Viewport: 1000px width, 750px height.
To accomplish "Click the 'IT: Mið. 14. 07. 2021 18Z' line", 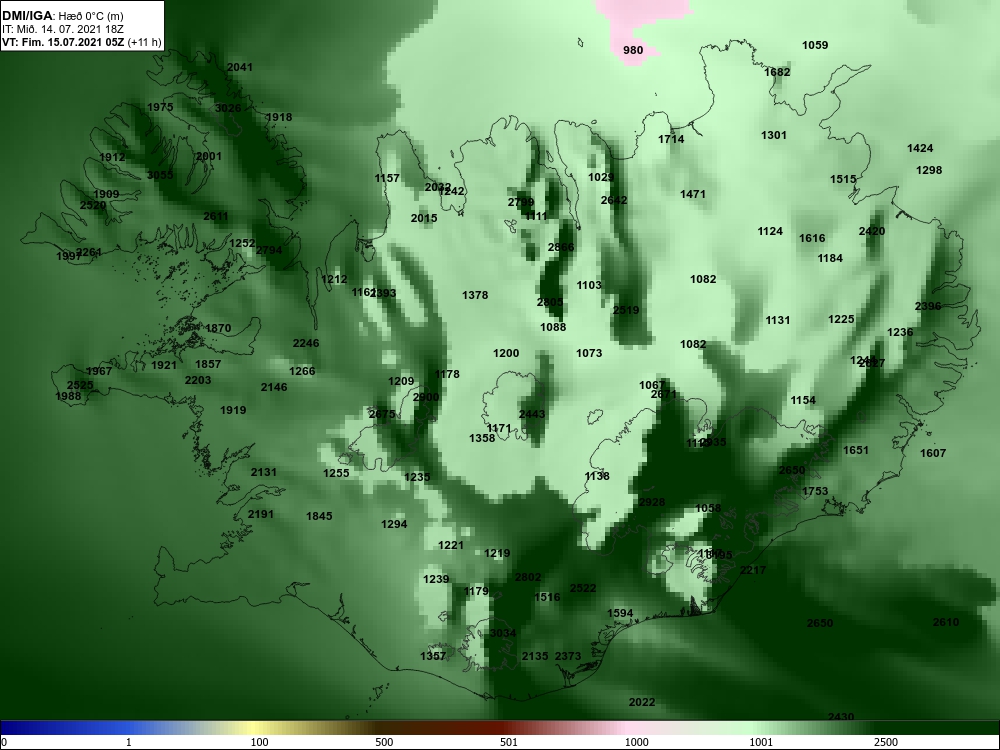I will click(x=62, y=29).
